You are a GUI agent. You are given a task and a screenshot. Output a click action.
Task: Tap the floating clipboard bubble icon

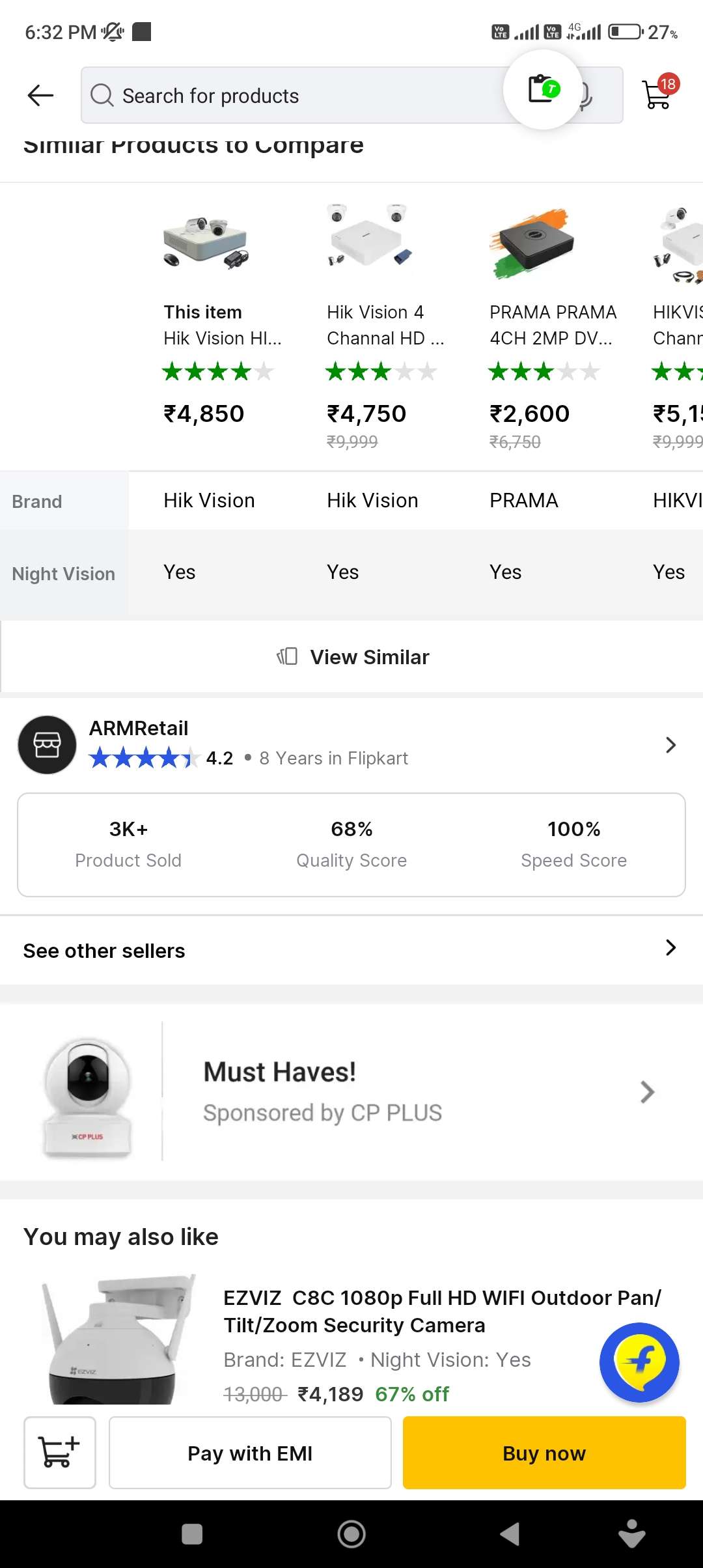543,89
